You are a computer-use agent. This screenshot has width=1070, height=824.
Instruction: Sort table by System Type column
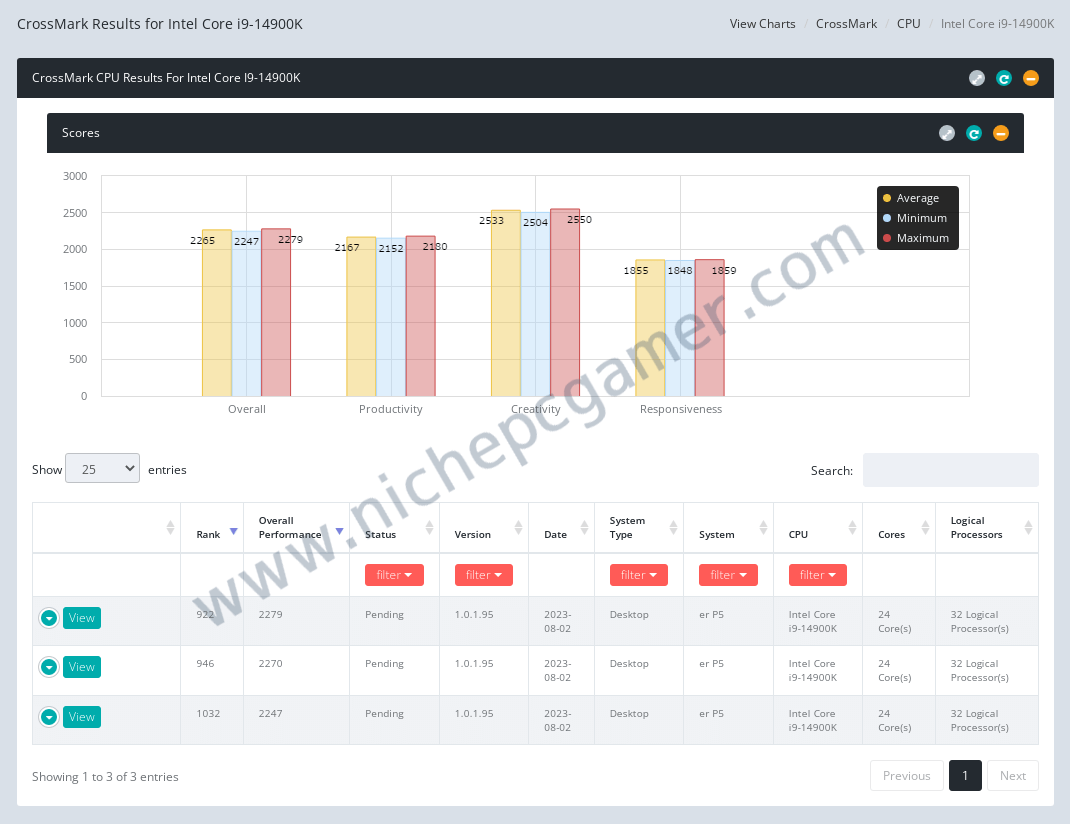[639, 528]
